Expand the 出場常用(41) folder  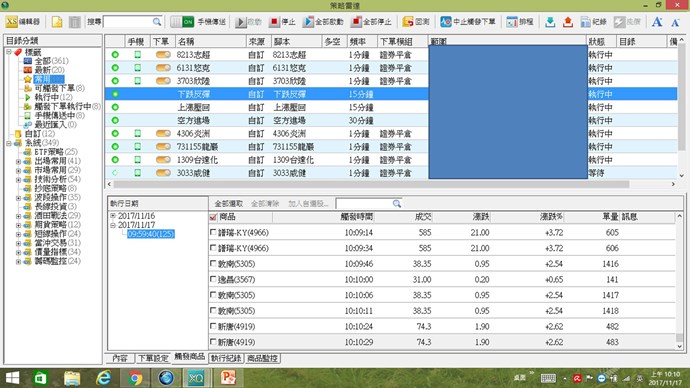pyautogui.click(x=18, y=161)
